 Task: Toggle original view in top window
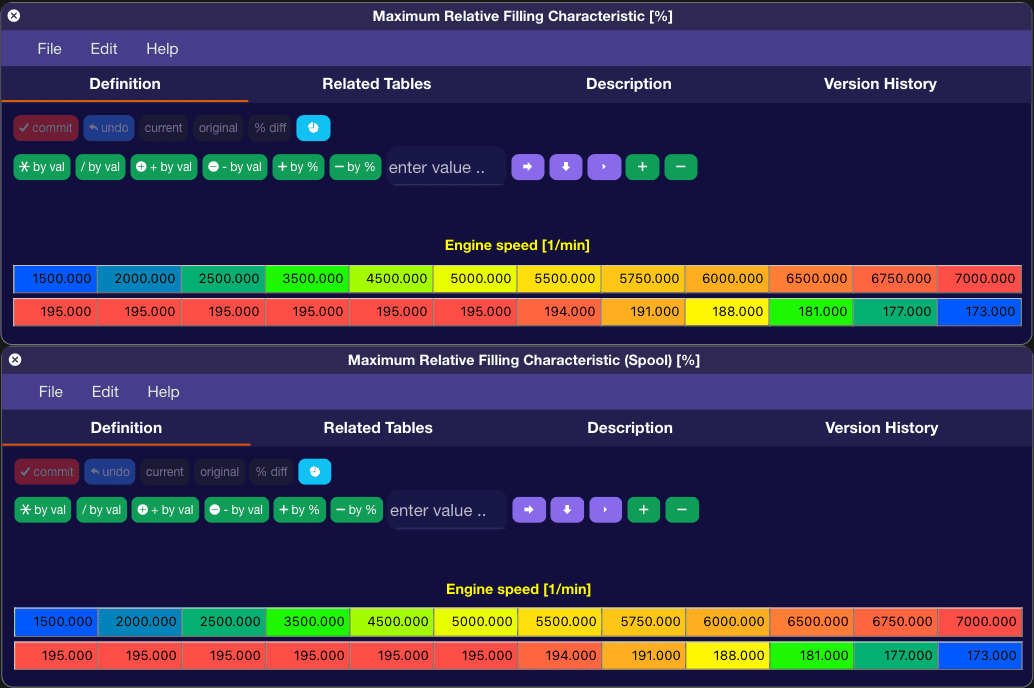218,128
